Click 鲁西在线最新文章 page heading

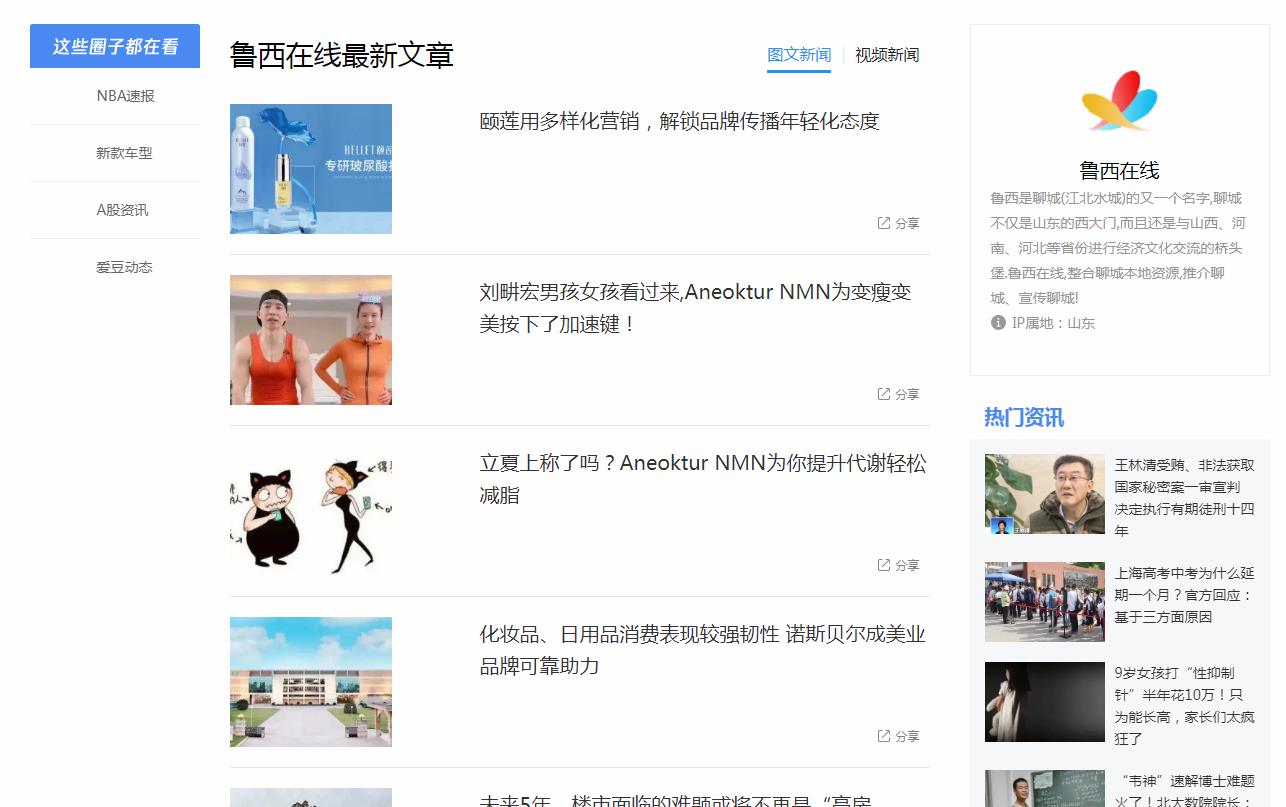[x=342, y=55]
